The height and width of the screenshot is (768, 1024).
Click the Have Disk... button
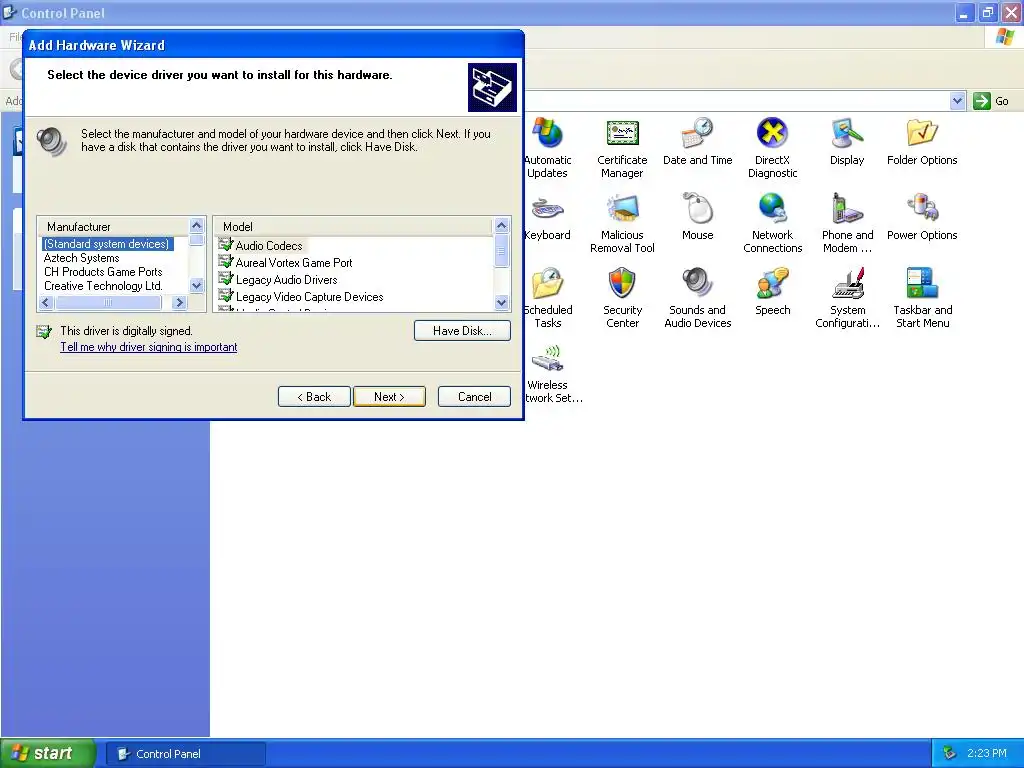(462, 330)
